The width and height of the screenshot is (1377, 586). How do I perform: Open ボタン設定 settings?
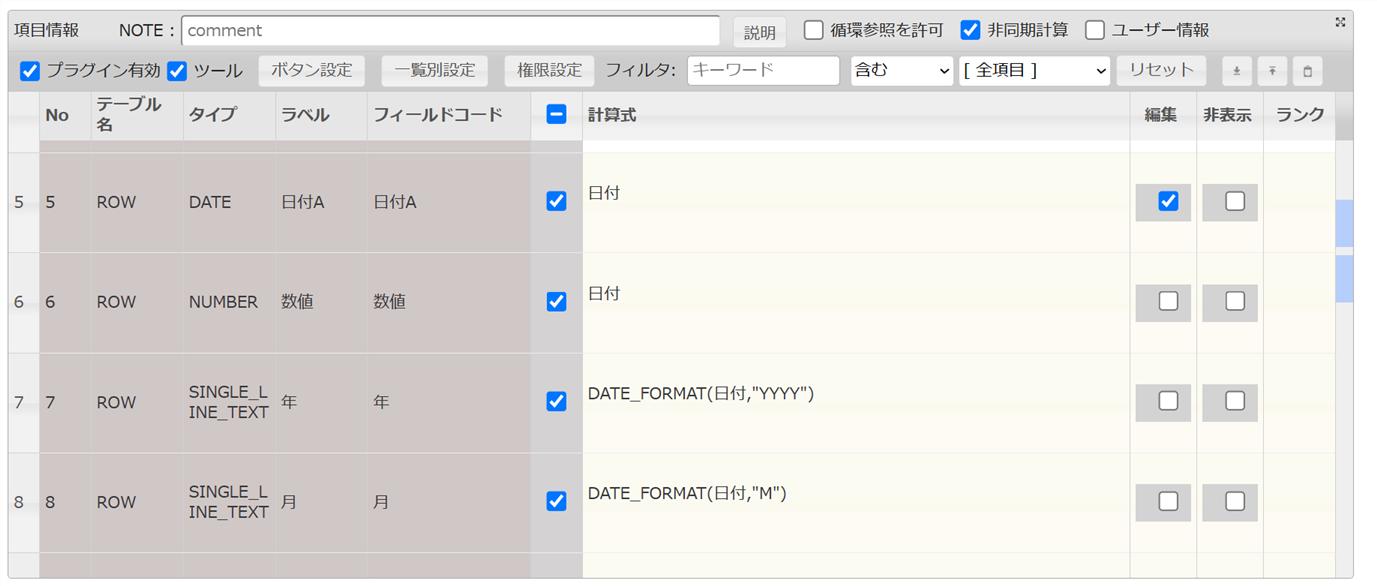pyautogui.click(x=311, y=70)
